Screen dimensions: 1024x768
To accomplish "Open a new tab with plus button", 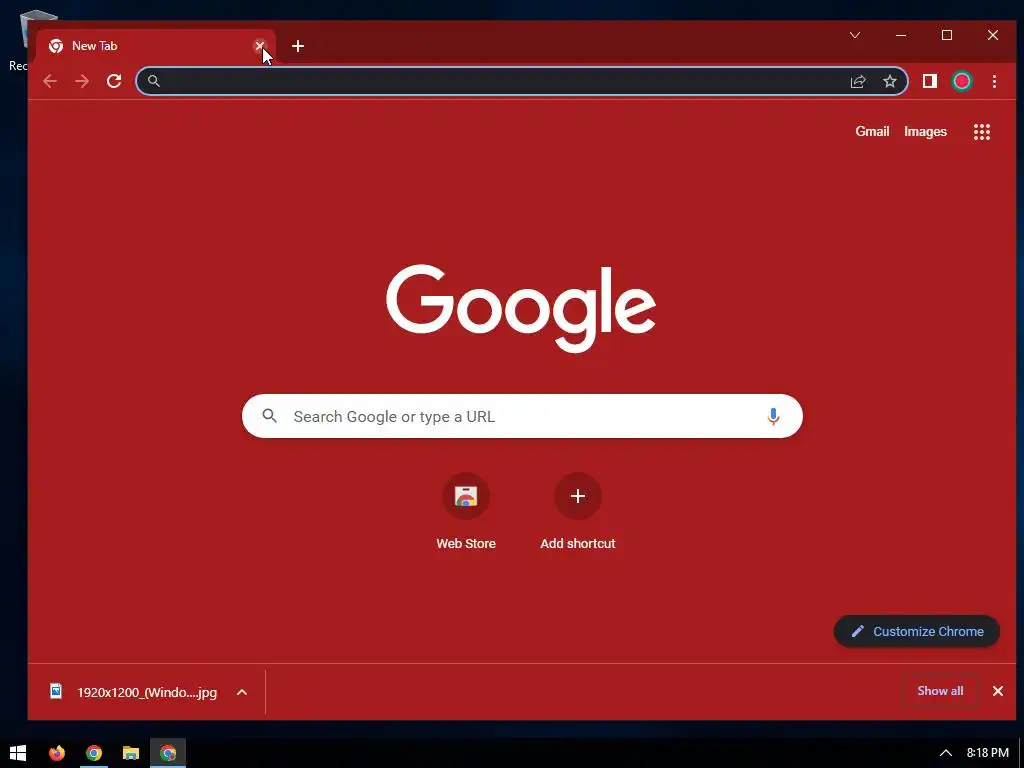I will [298, 46].
